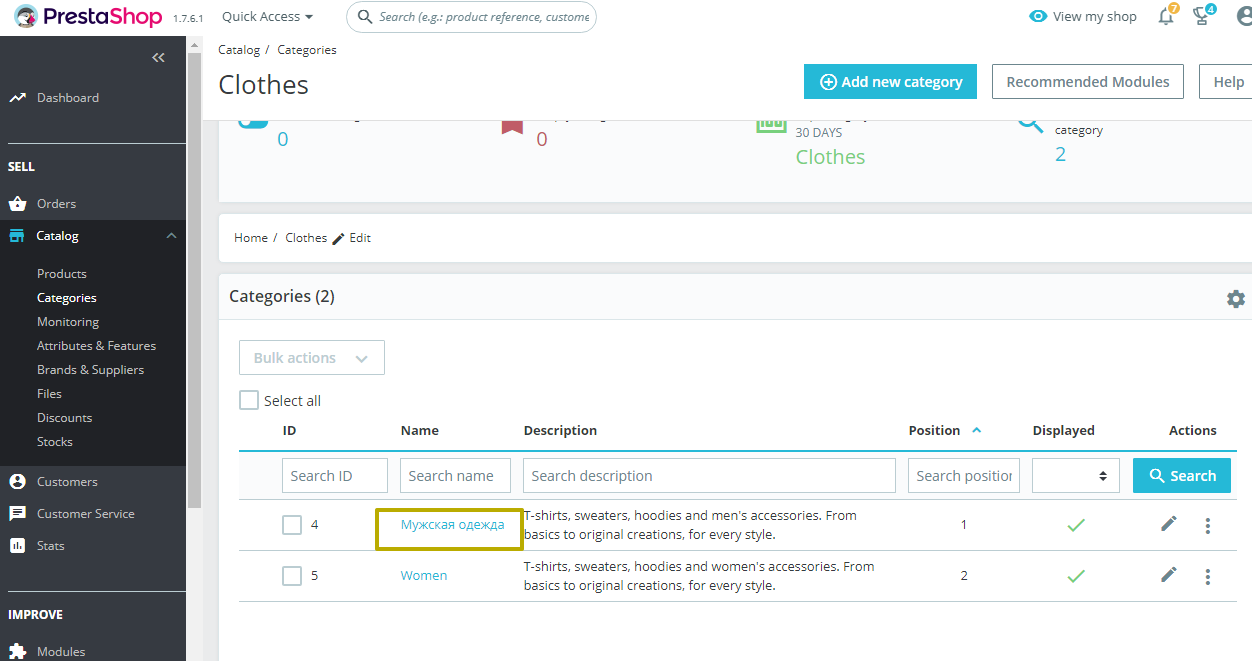This screenshot has width=1252, height=661.
Task: Click the search magnifier icon in top bar
Action: (x=366, y=17)
